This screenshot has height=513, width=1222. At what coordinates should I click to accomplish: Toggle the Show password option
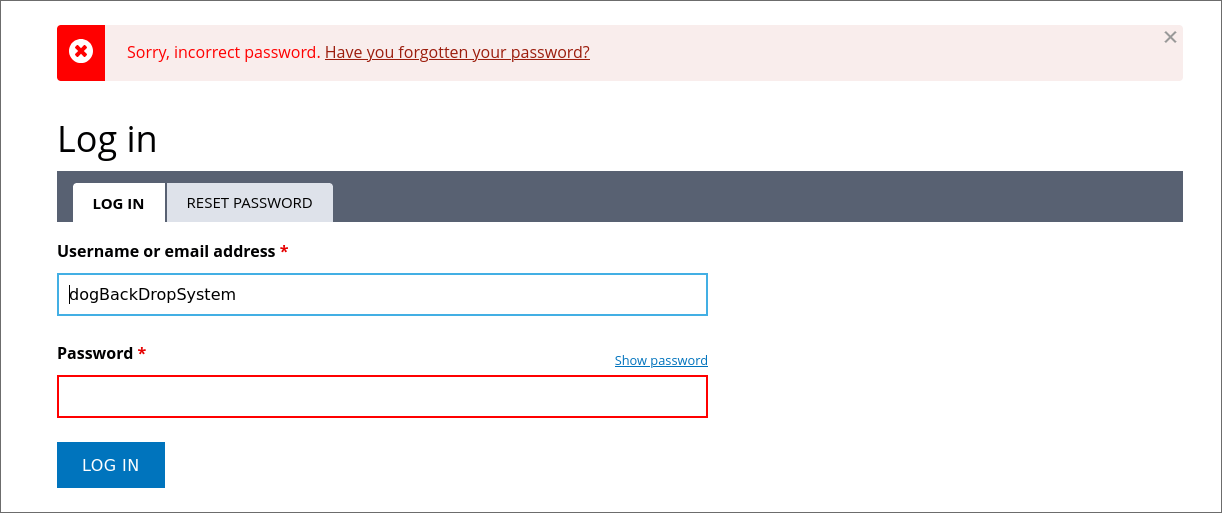pyautogui.click(x=661, y=360)
